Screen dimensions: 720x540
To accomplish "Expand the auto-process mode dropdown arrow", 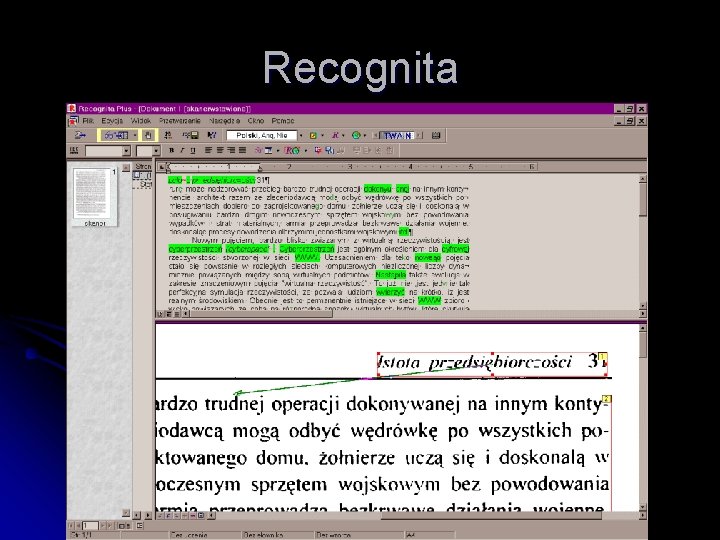I will point(135,135).
